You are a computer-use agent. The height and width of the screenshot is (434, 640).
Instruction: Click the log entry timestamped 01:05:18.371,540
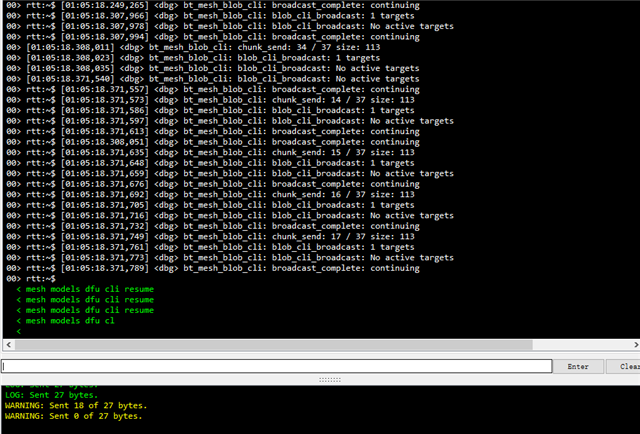pyautogui.click(x=213, y=79)
